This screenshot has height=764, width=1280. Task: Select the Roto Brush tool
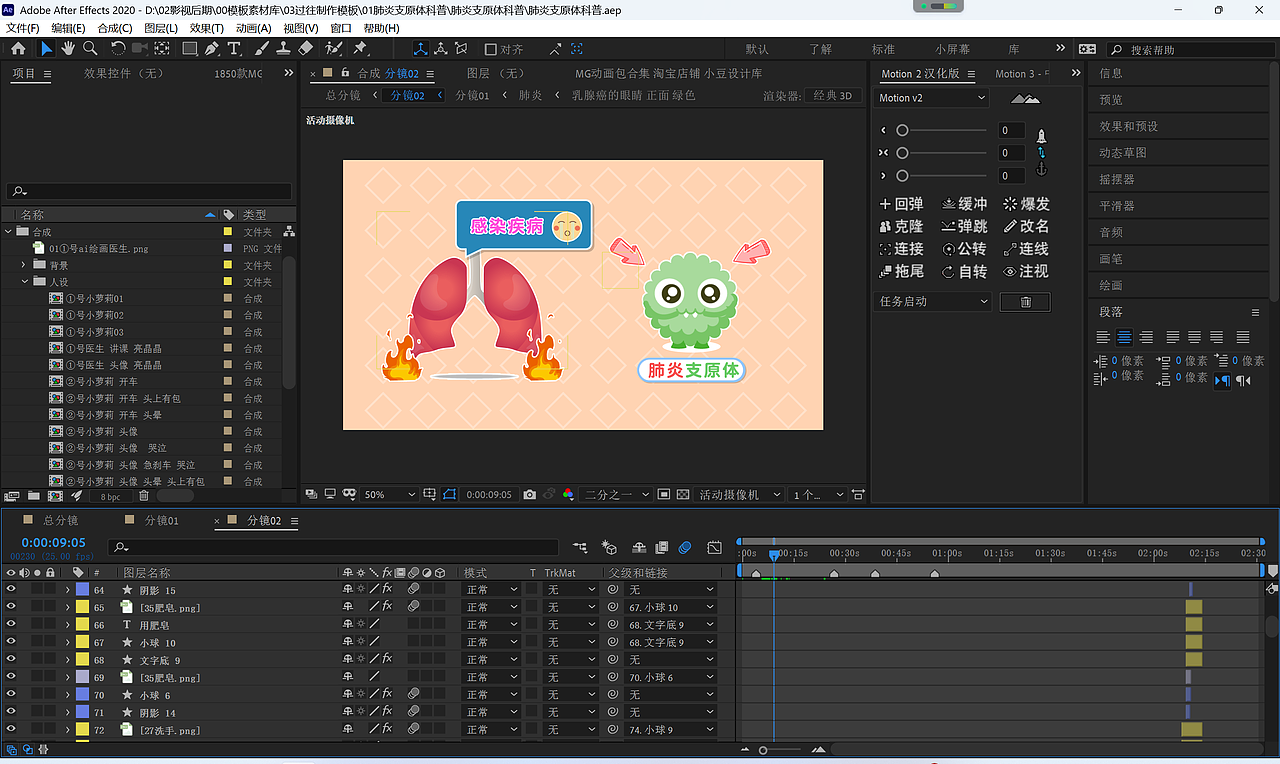point(333,48)
